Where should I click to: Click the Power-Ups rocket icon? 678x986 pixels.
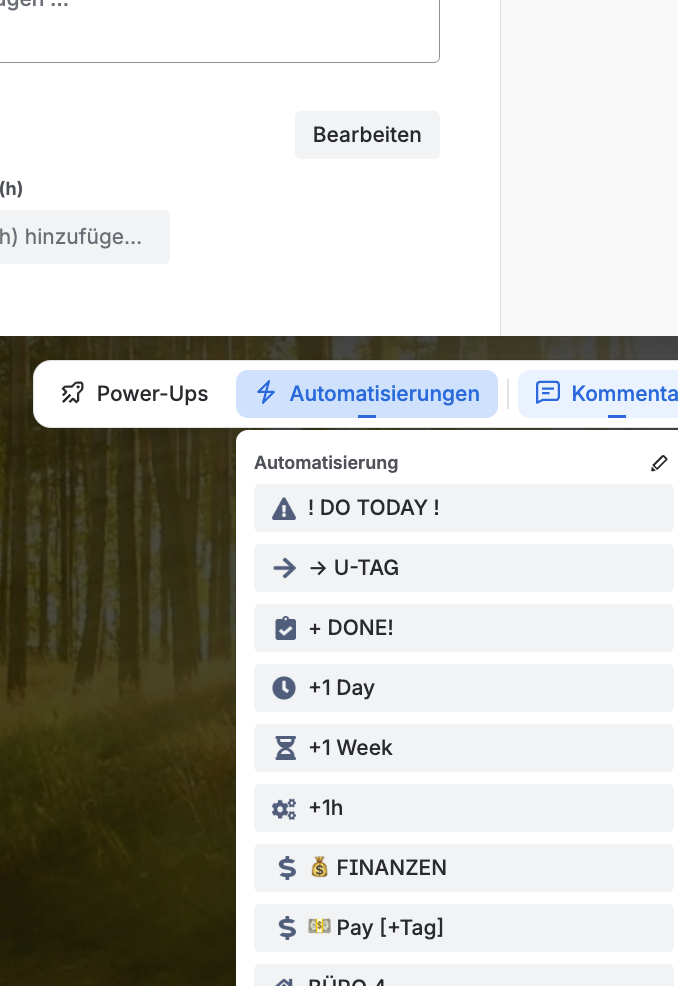[72, 393]
